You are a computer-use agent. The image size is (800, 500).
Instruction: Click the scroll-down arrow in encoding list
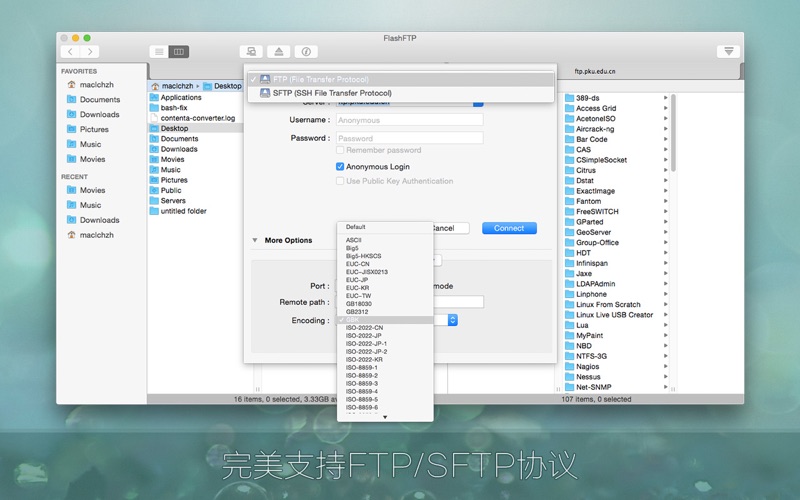point(385,417)
